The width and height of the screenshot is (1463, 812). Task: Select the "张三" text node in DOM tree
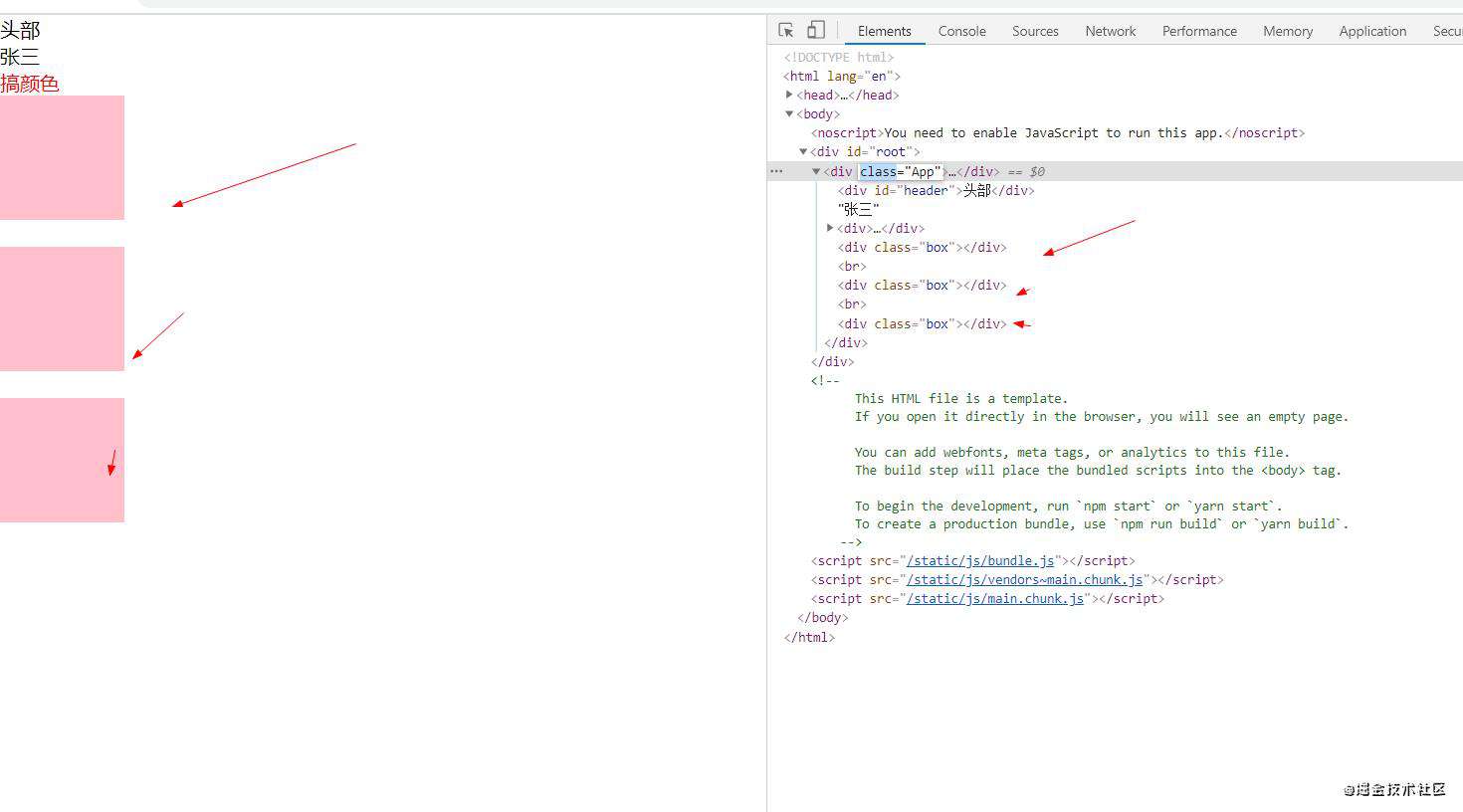[859, 209]
